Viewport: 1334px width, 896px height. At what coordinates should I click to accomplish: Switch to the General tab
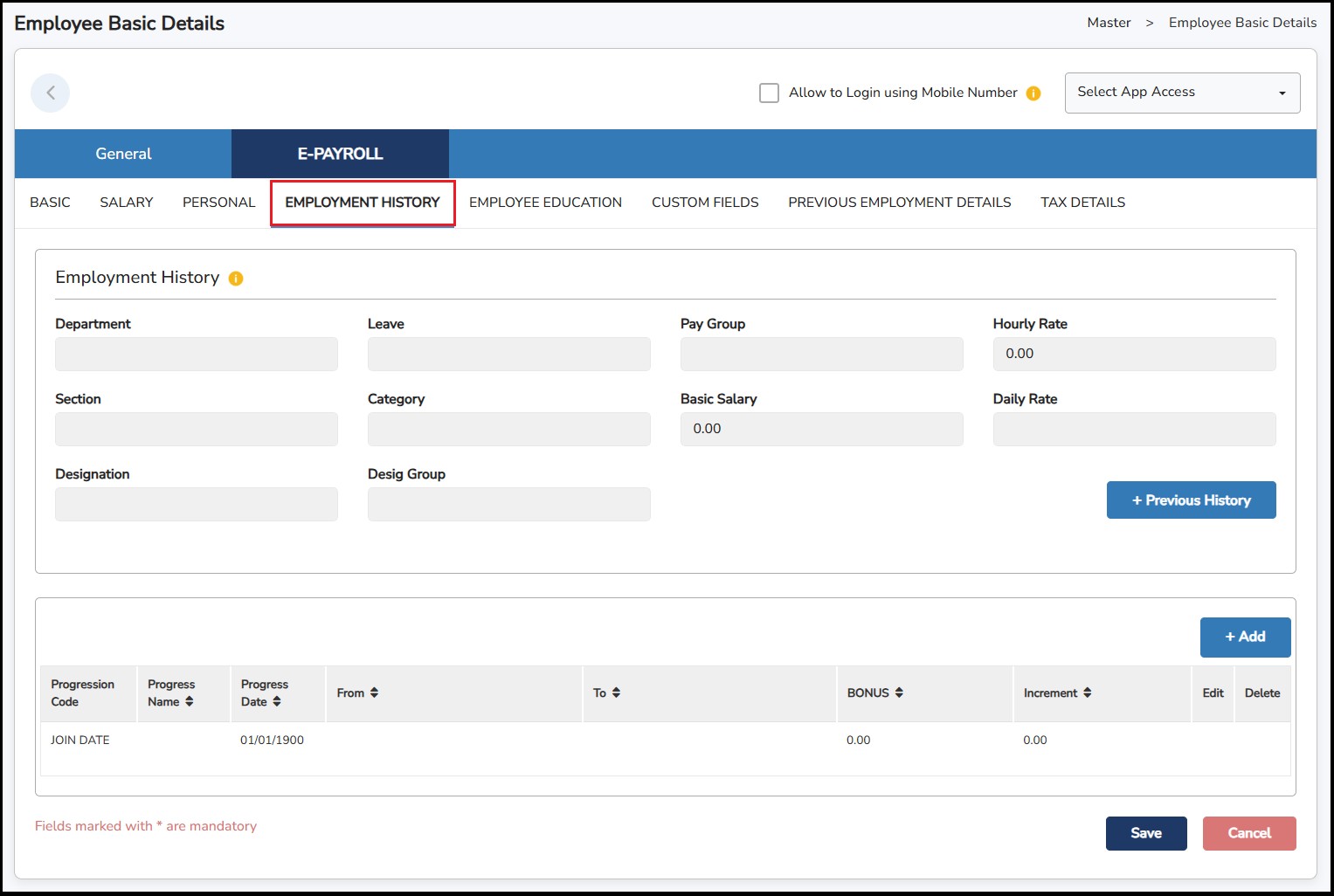pyautogui.click(x=122, y=154)
